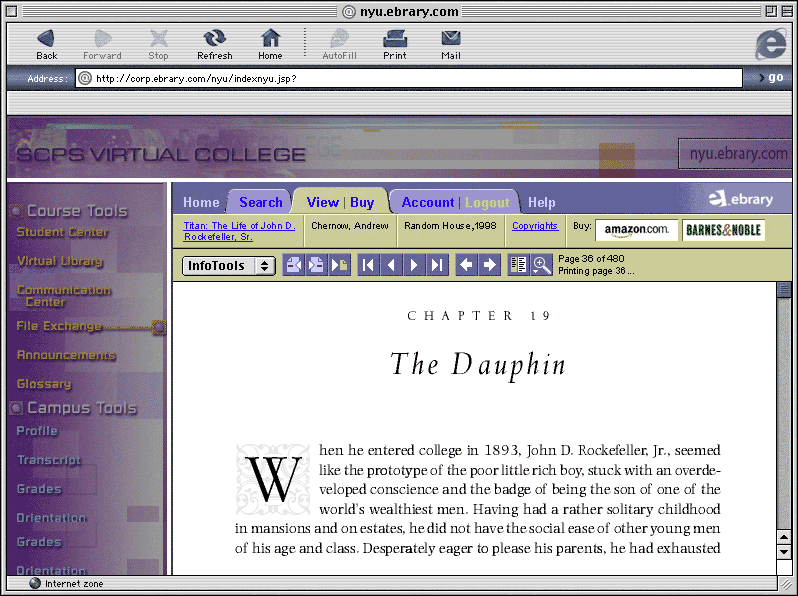This screenshot has height=596, width=798.
Task: Click the document scrollbar down arrow
Action: 784,551
